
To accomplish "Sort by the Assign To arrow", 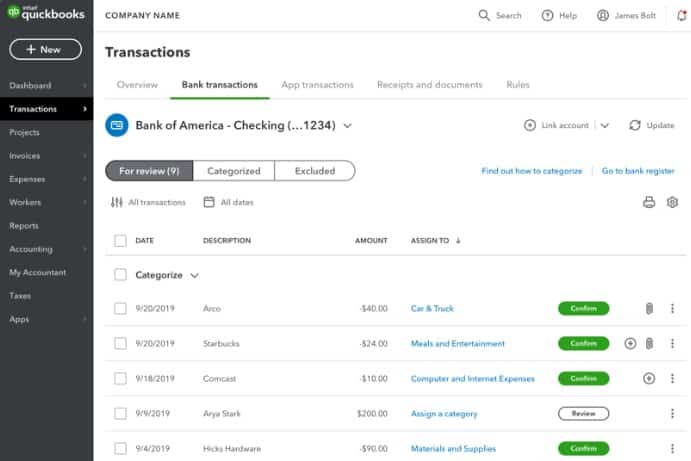I will point(458,241).
